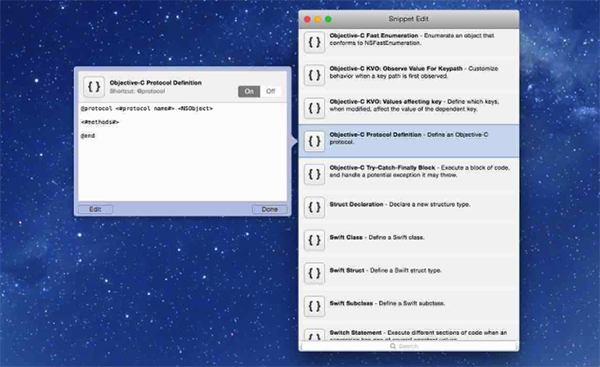Click the braces icon for Try-Catch-Finally Block
This screenshot has height=367, width=600.
pos(314,174)
